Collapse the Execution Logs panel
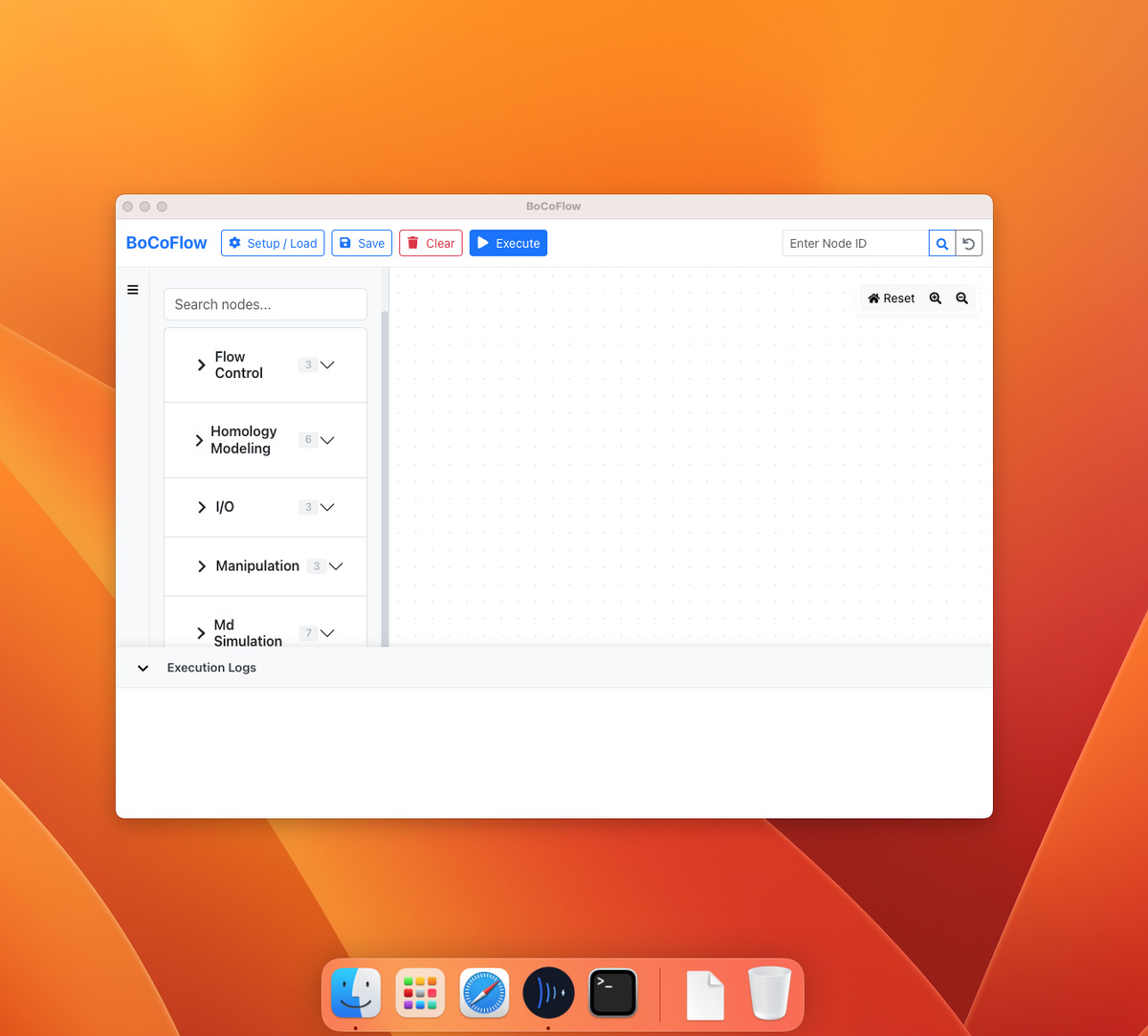The width and height of the screenshot is (1148, 1036). (143, 668)
